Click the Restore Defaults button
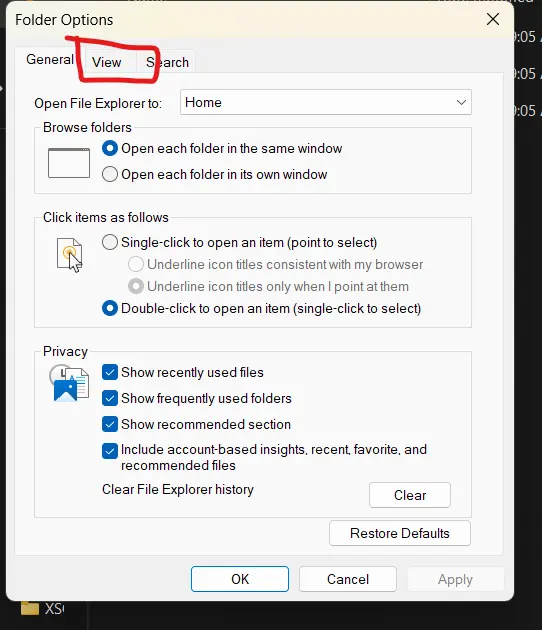The width and height of the screenshot is (542, 630). [x=400, y=533]
